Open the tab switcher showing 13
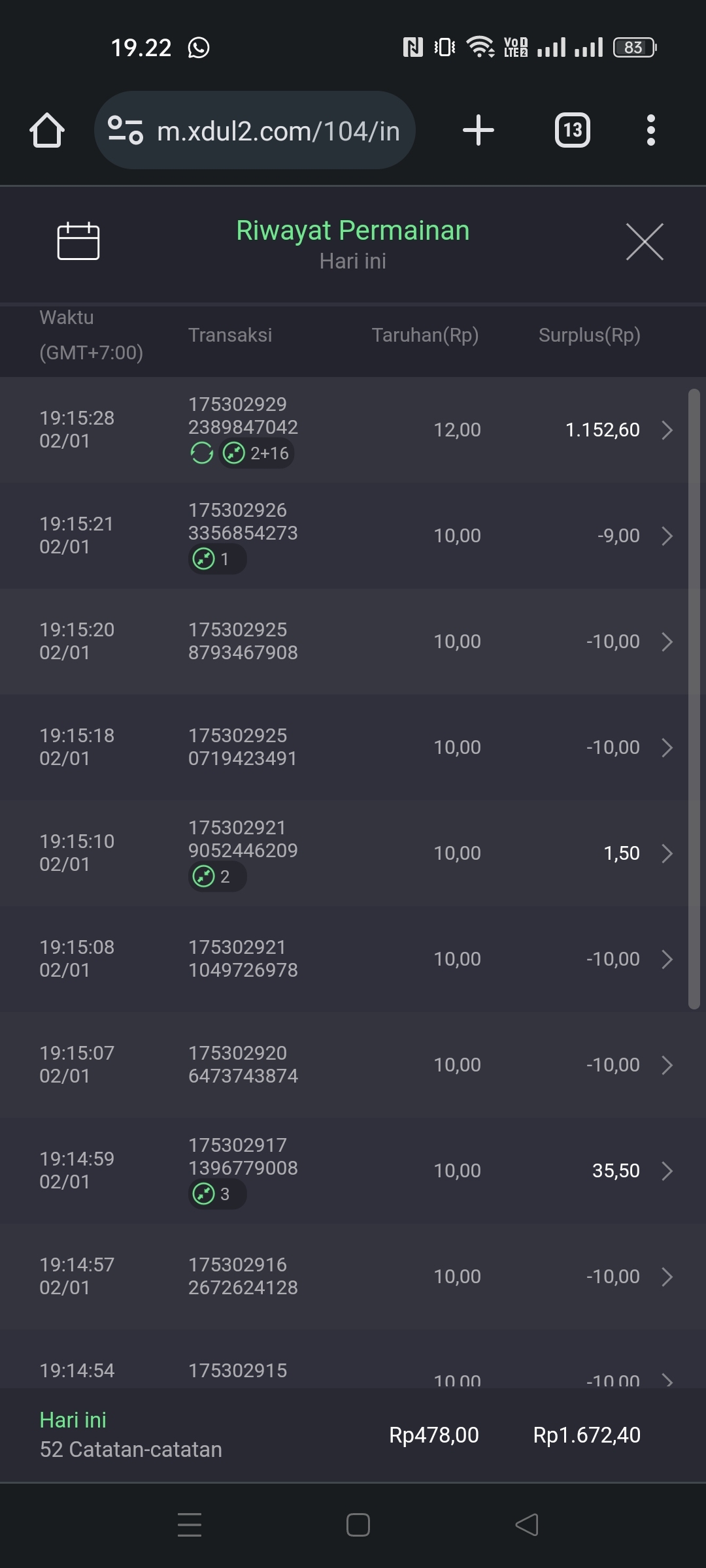Viewport: 706px width, 1568px height. point(572,130)
